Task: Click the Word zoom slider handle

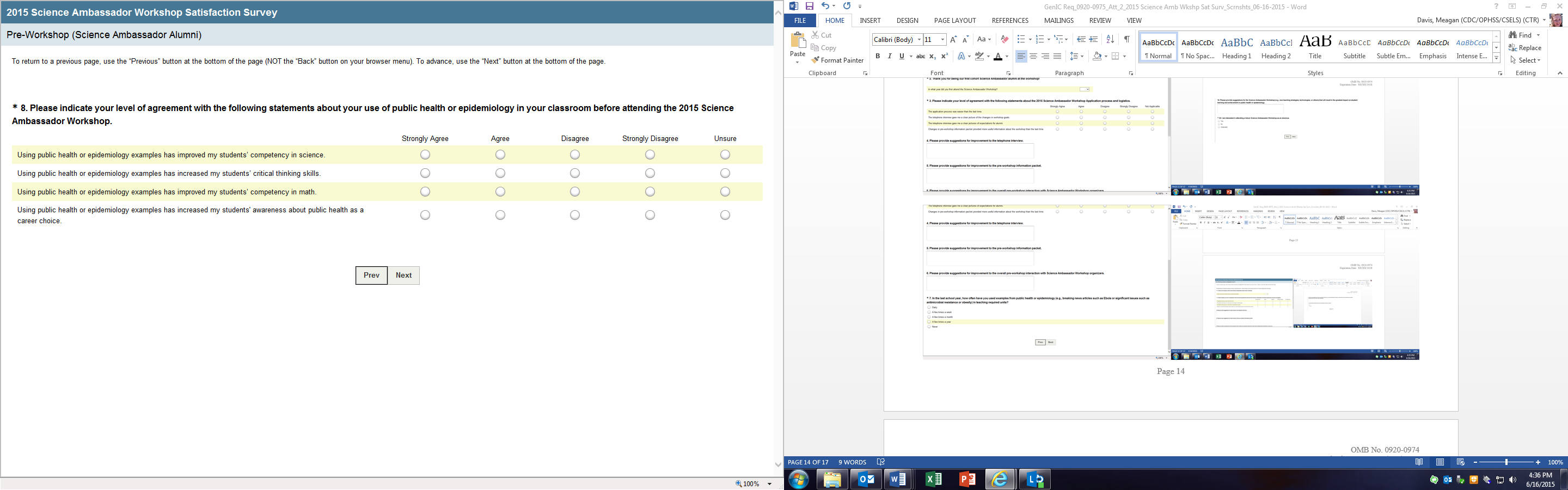Action: pos(1506,463)
